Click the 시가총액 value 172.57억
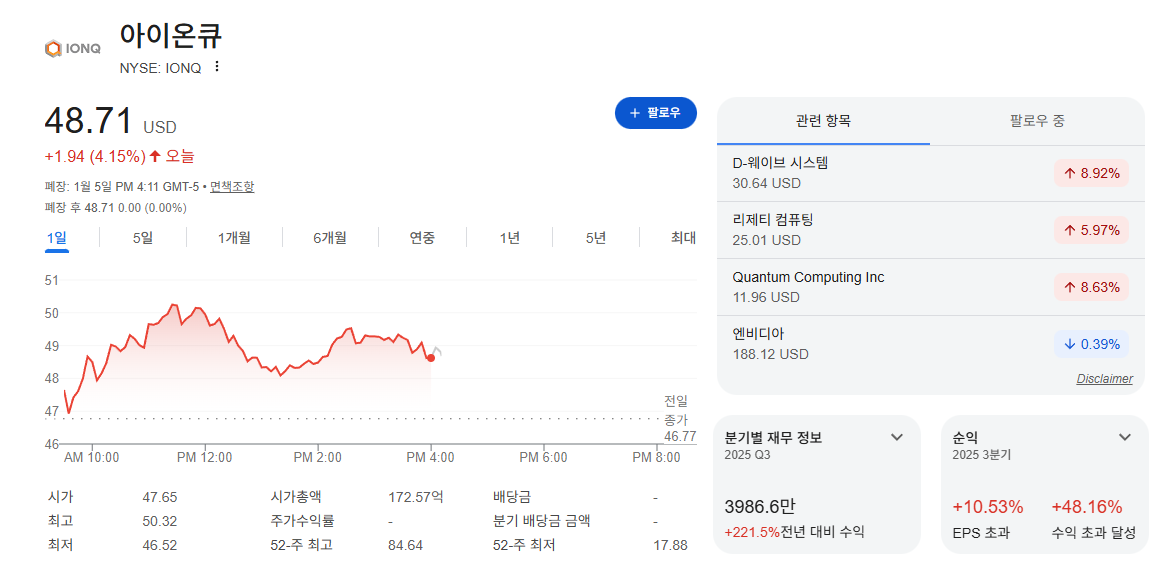Screen dimensions: 1168x574 tap(416, 497)
